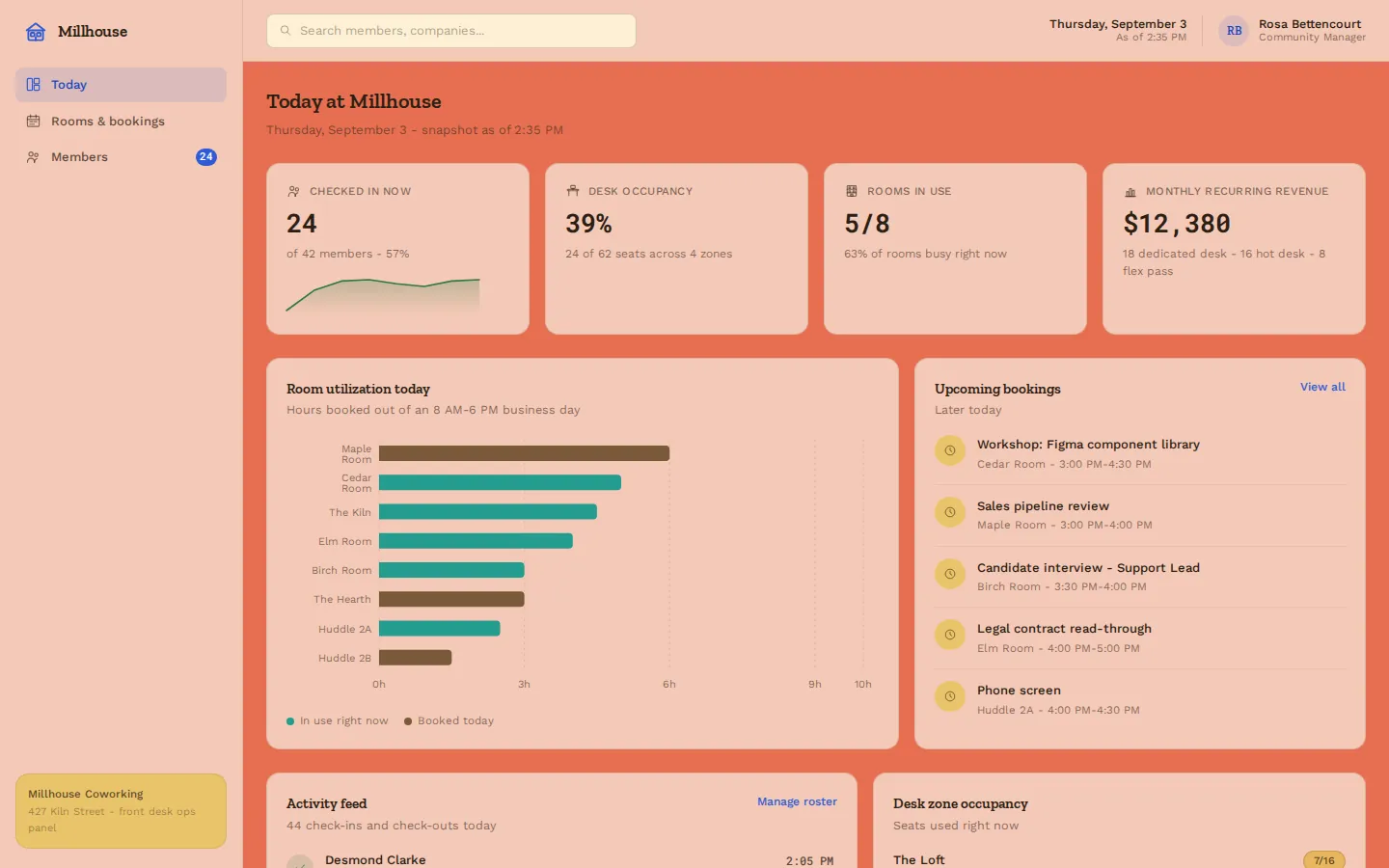Click clock icon beside Candidate interview booking
Screen dimensions: 1389x868
point(950,574)
